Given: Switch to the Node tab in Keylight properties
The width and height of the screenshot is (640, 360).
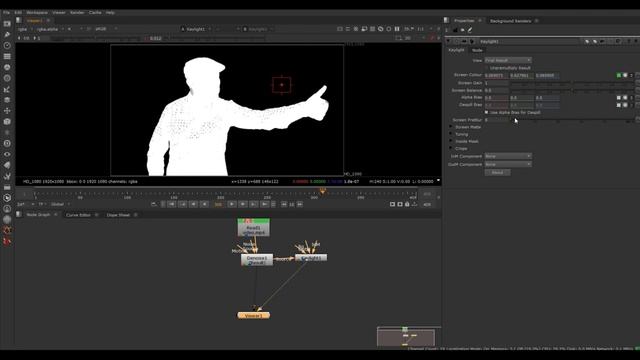Looking at the screenshot, I should tap(477, 50).
